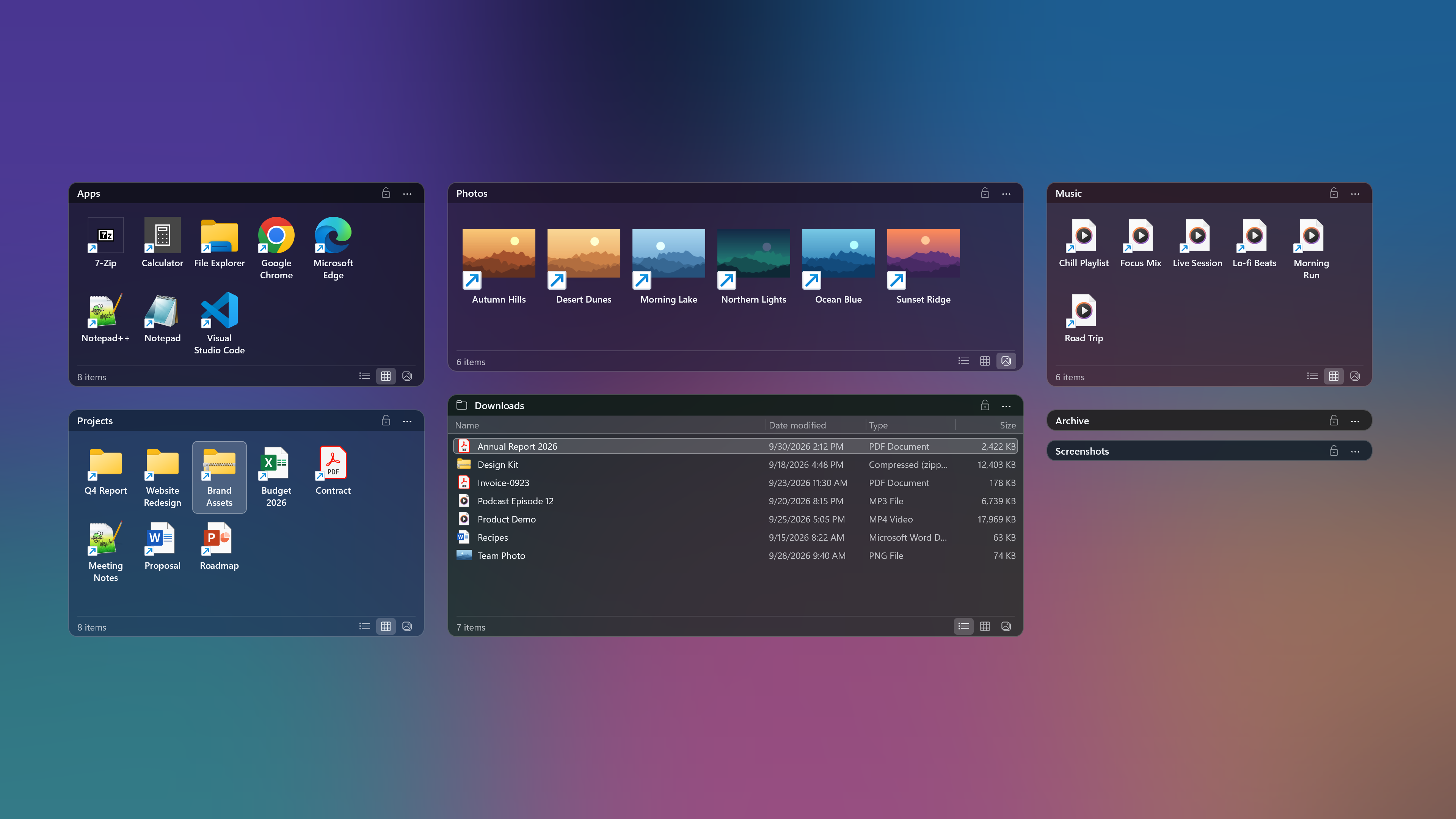Image resolution: width=1456 pixels, height=819 pixels.
Task: Expand the rolled-up Archive fence title
Action: [1072, 421]
